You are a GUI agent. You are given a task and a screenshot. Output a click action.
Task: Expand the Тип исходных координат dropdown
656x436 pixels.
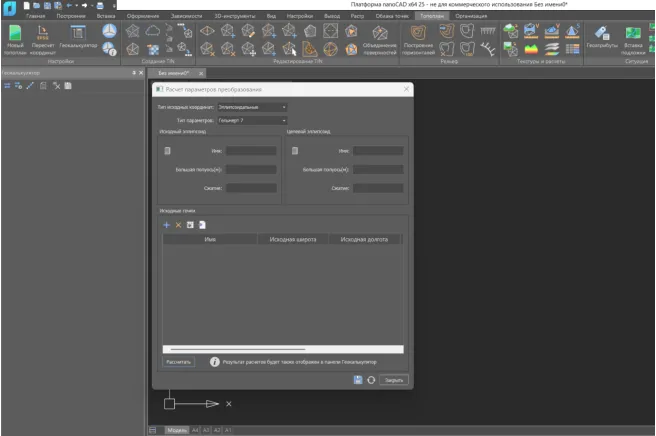tap(284, 107)
